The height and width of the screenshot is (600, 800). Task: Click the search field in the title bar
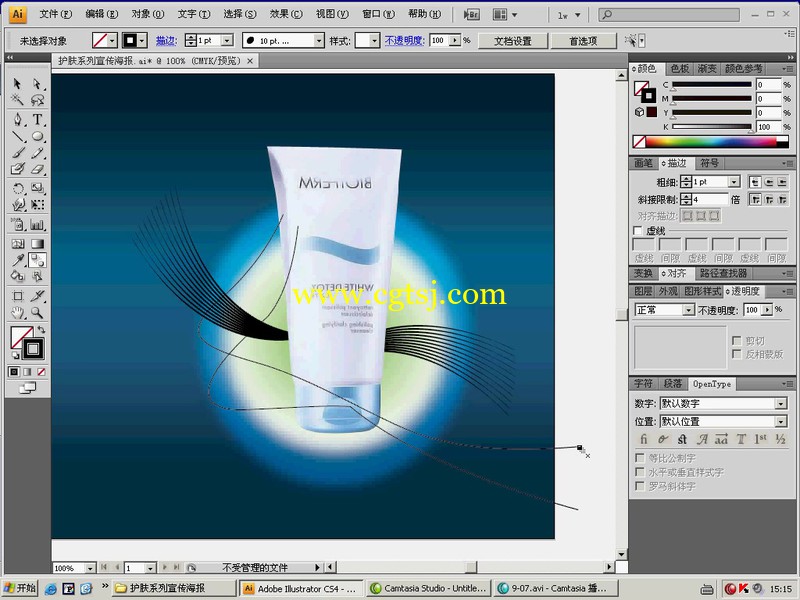[x=668, y=14]
